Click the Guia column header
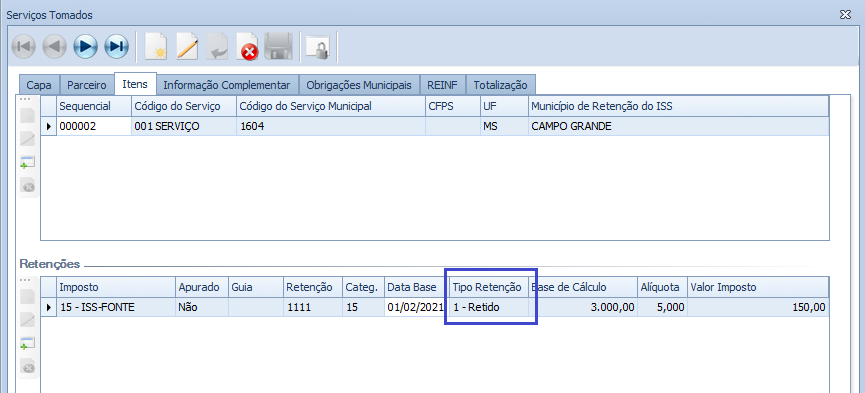The height and width of the screenshot is (393, 865). (255, 287)
